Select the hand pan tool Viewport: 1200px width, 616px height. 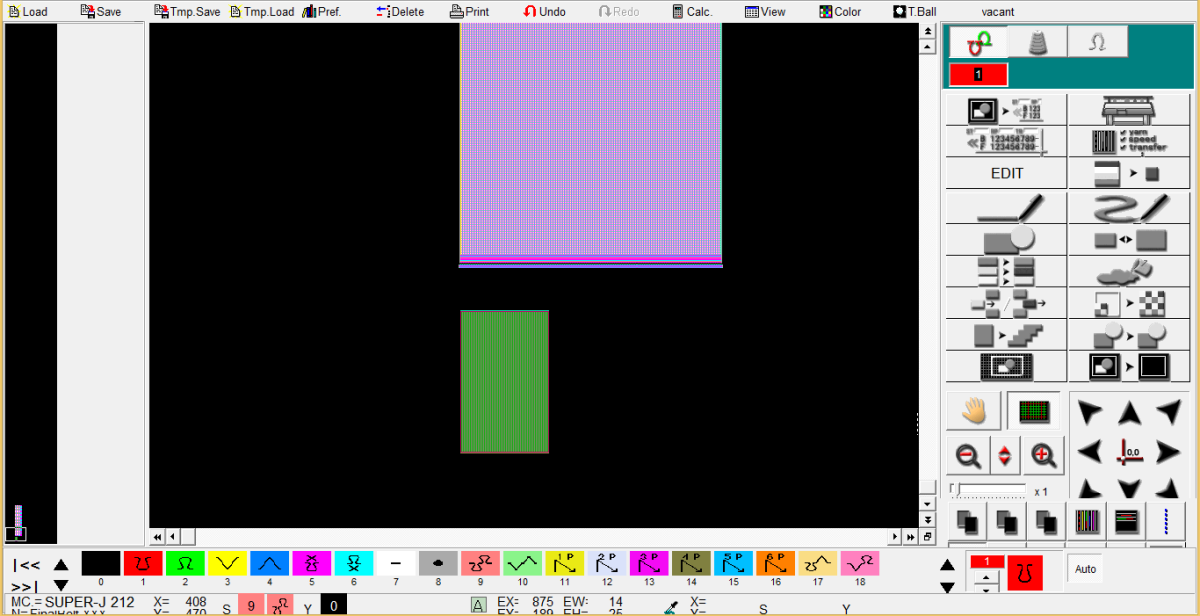[974, 411]
